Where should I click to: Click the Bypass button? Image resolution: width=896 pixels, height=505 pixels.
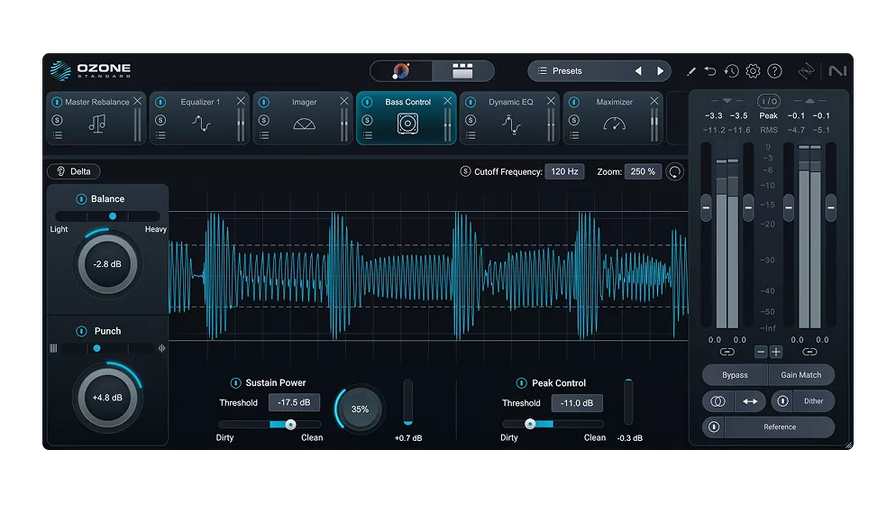735,375
